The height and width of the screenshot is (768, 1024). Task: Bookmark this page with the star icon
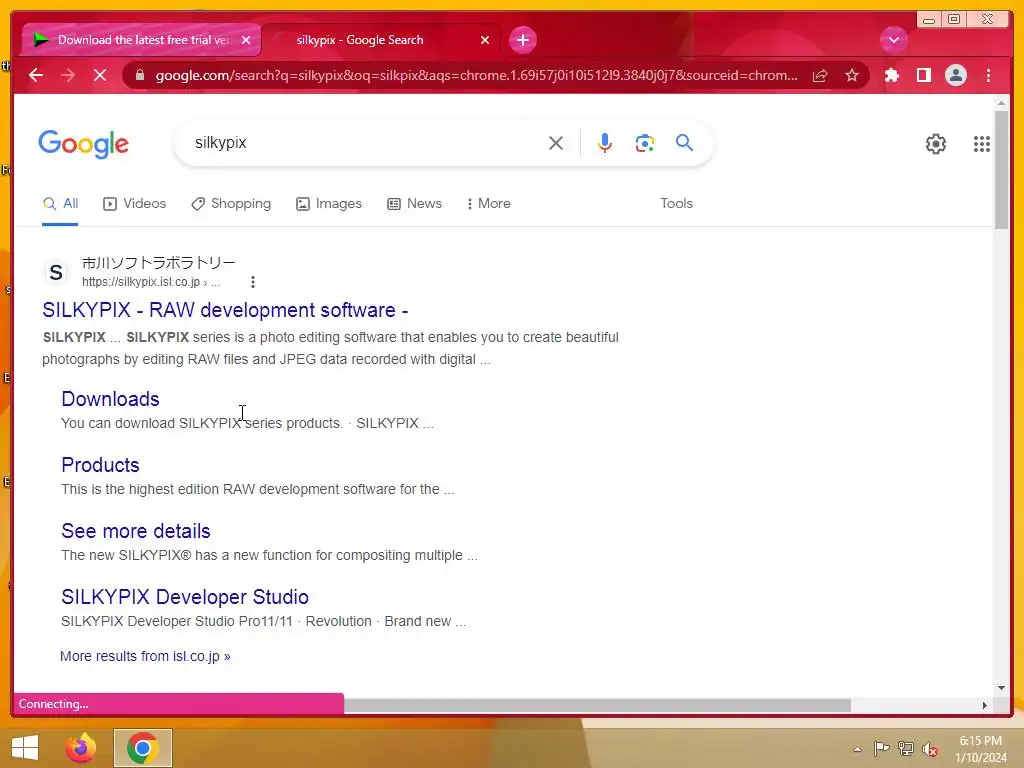852,75
